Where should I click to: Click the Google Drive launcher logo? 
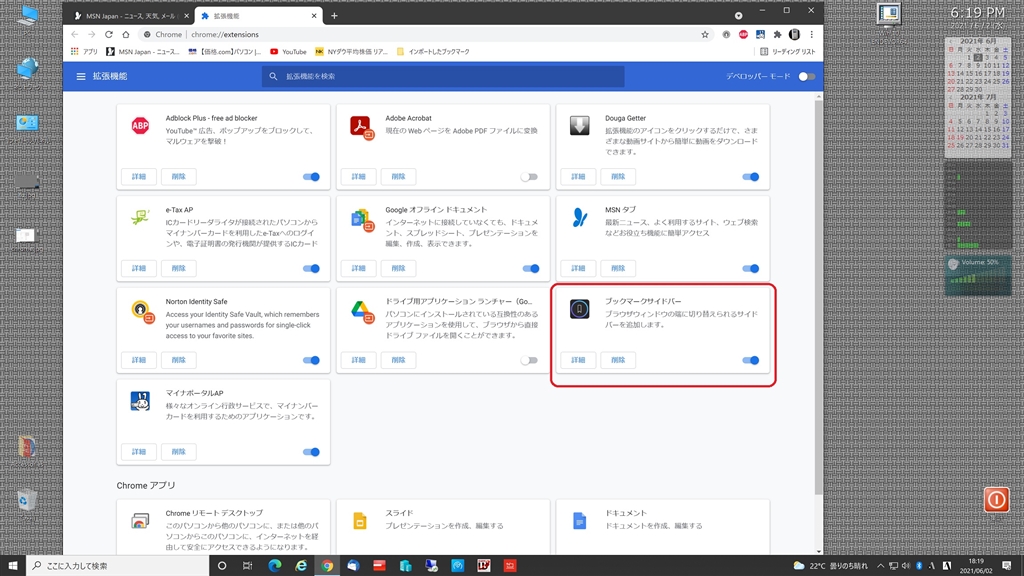360,310
